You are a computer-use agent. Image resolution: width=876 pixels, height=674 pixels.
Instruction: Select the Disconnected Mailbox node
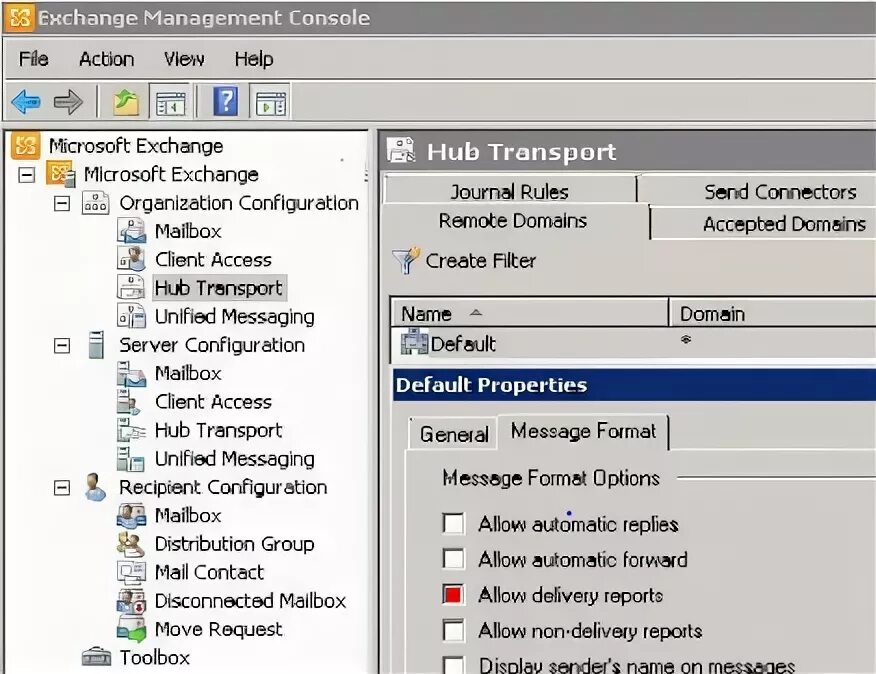coord(250,601)
